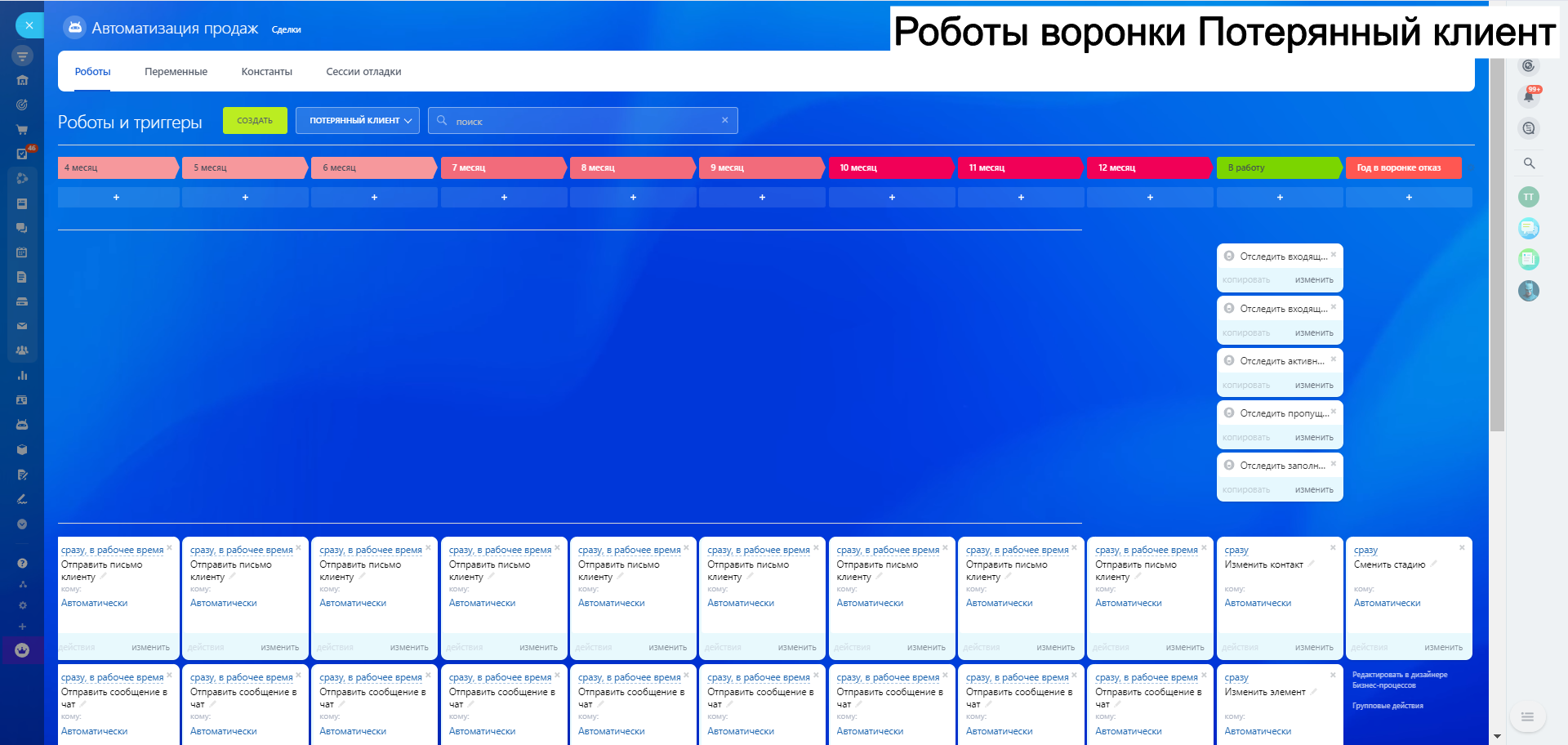Open the mail envelope icon in sidebar
This screenshot has height=745, width=1568.
pyautogui.click(x=22, y=326)
